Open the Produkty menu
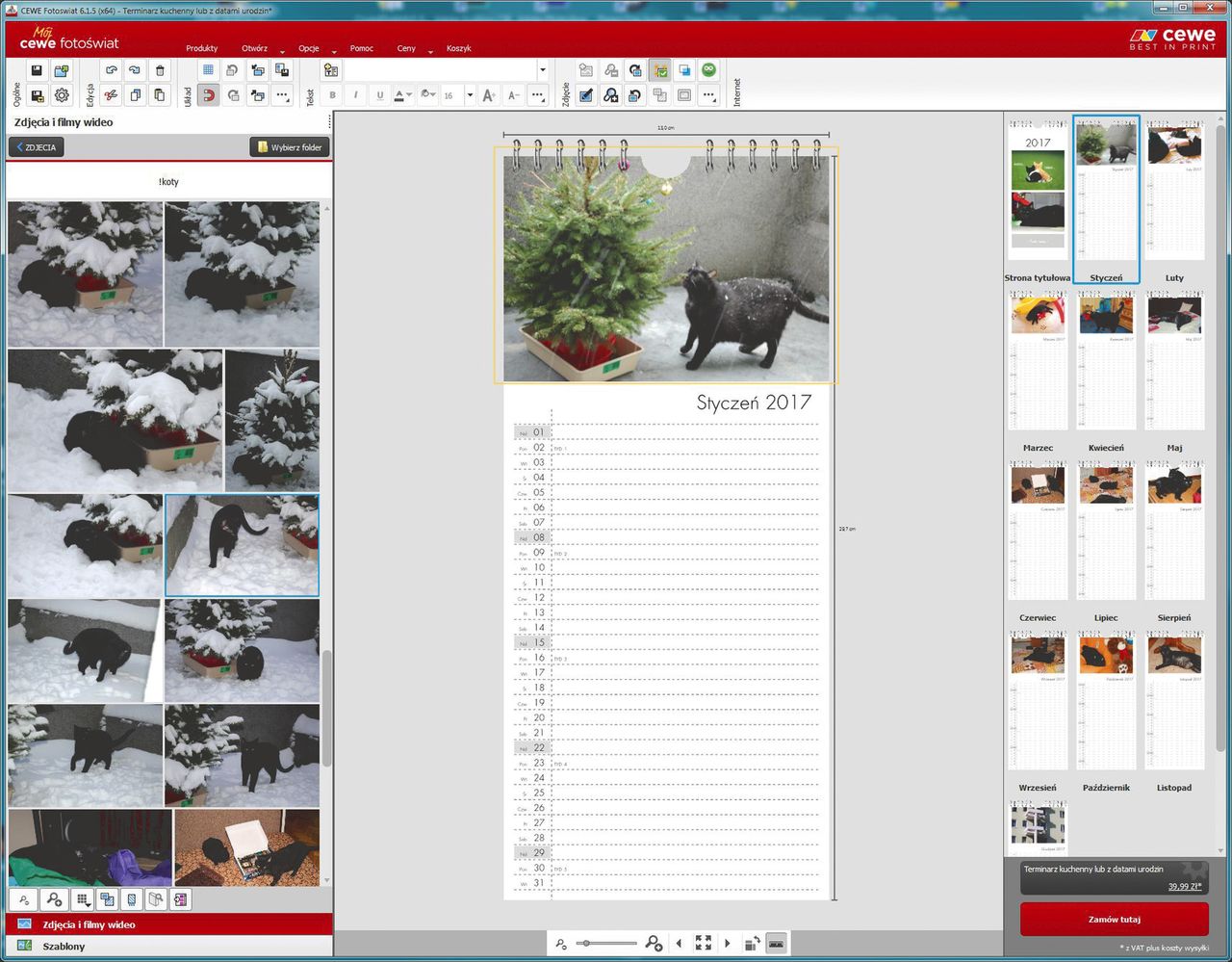 pos(202,48)
